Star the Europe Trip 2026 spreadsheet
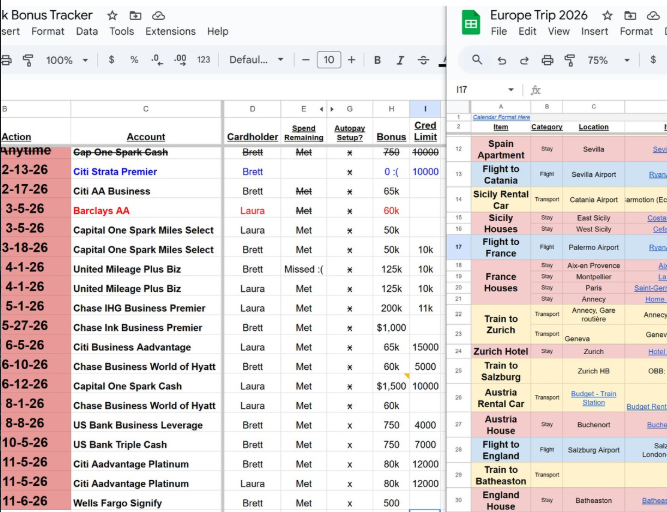Screen dimensions: 667x512 (x=607, y=16)
